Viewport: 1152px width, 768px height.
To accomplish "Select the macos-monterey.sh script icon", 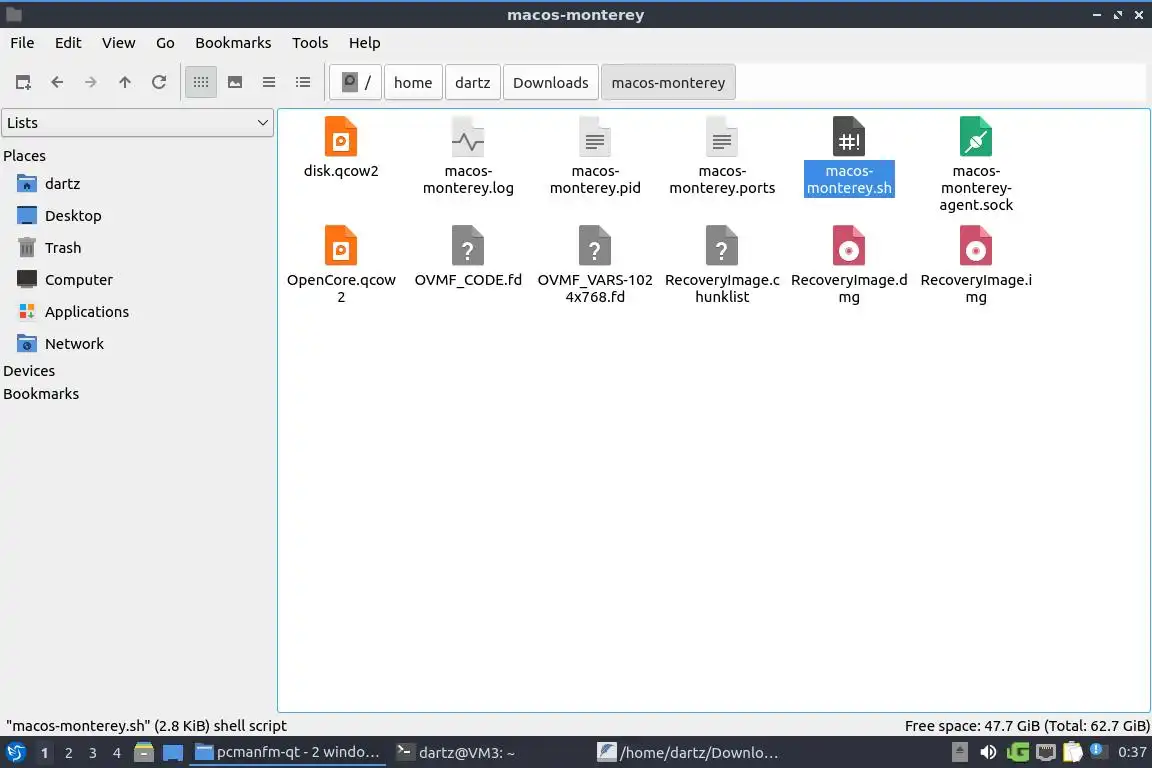I will click(849, 137).
